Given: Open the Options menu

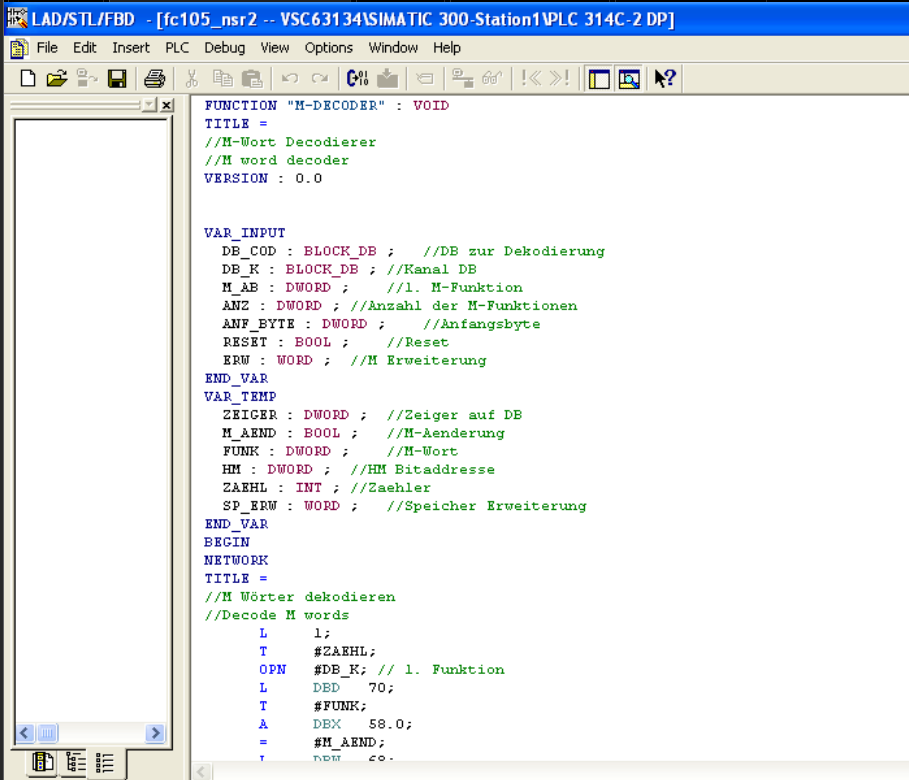Looking at the screenshot, I should point(329,47).
